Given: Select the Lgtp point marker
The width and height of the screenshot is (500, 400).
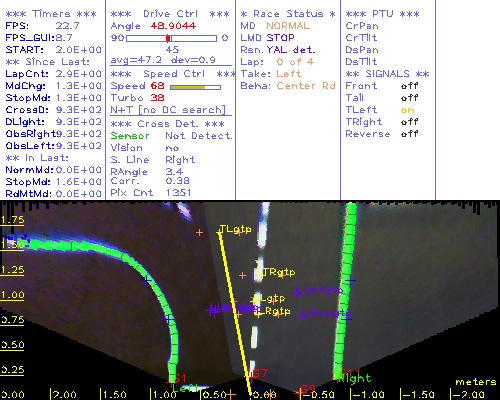Looking at the screenshot, I should click(272, 298).
